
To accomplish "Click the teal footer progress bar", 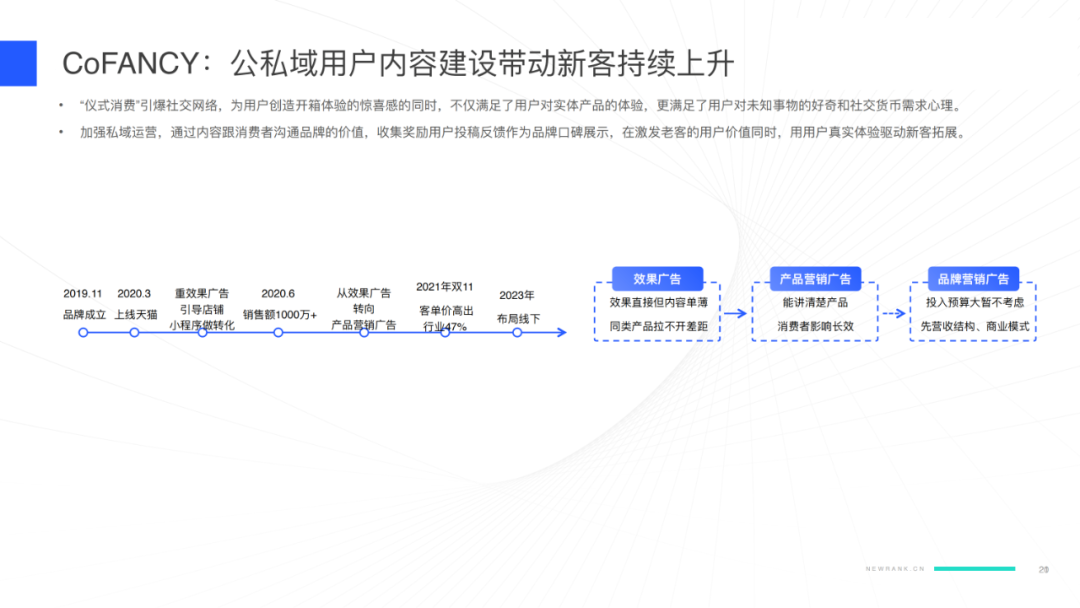I will 975,569.
